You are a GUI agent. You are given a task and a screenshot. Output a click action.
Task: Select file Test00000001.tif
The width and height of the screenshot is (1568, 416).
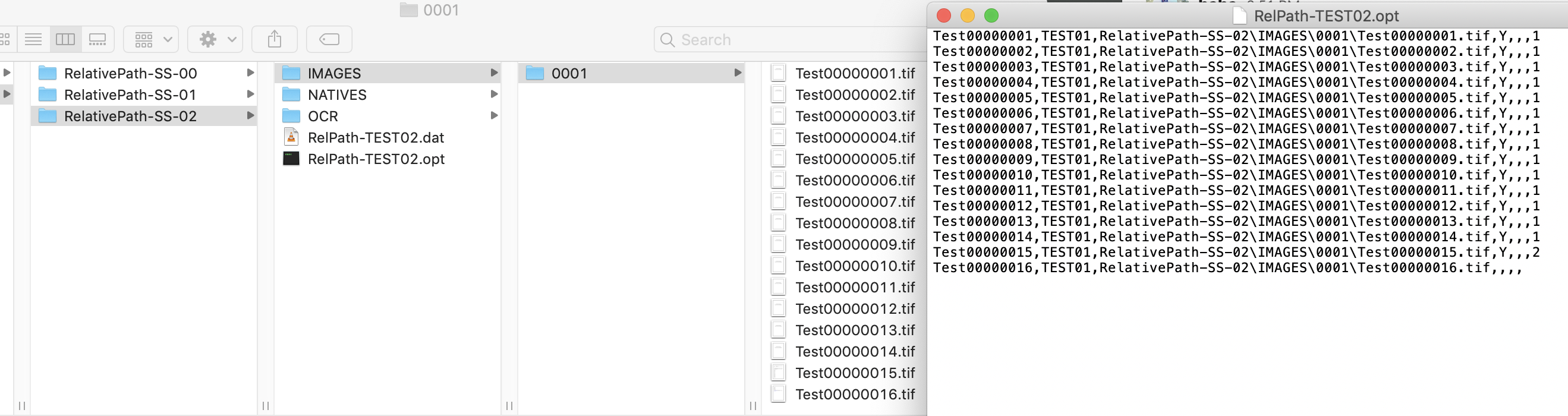(855, 73)
